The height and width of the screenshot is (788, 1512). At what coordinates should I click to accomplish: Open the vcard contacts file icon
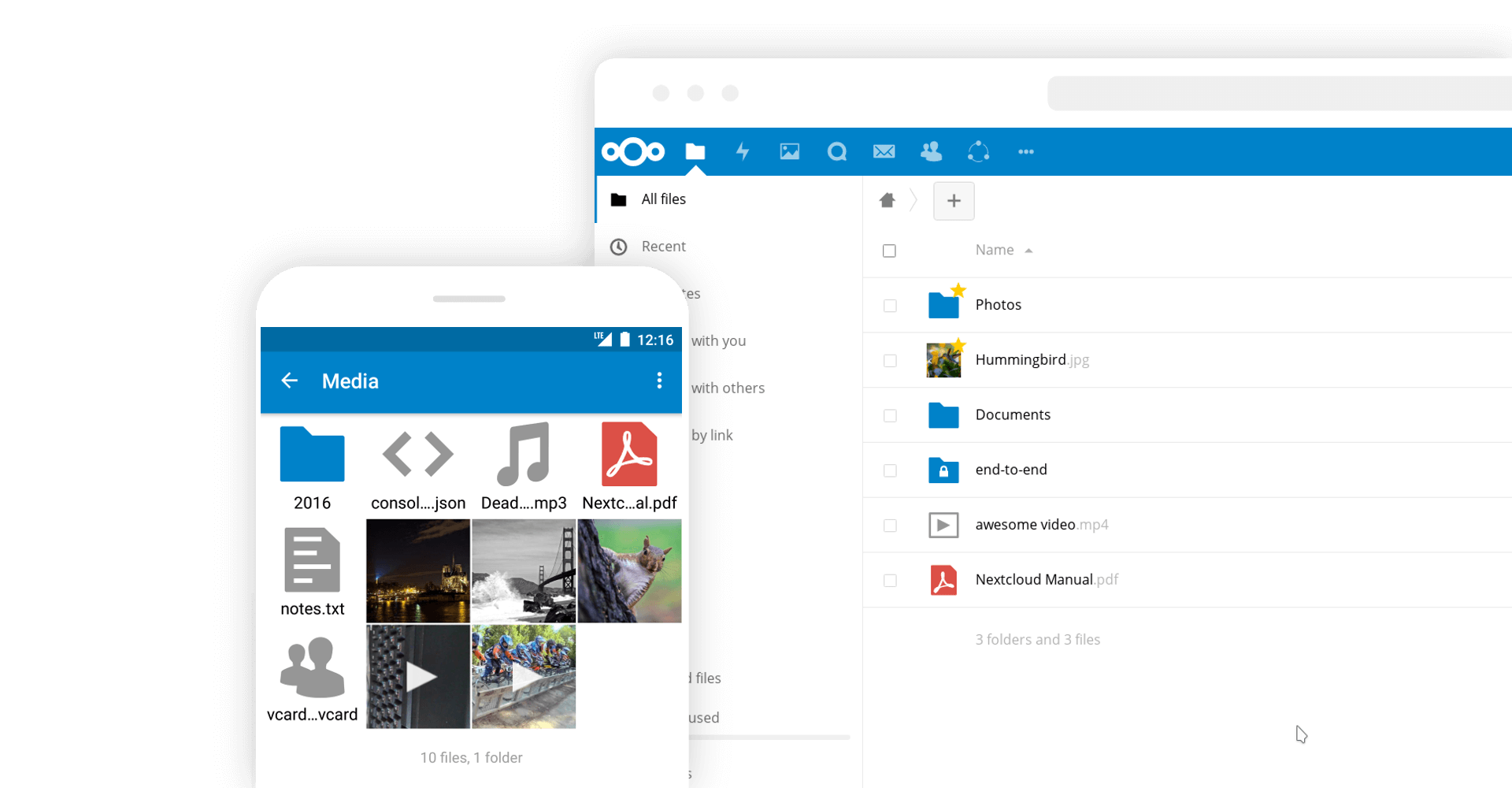click(x=313, y=668)
